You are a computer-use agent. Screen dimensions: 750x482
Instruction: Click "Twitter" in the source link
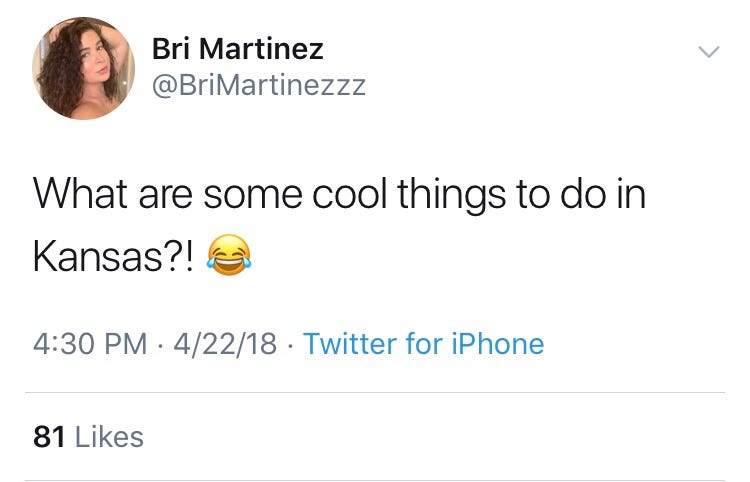350,344
